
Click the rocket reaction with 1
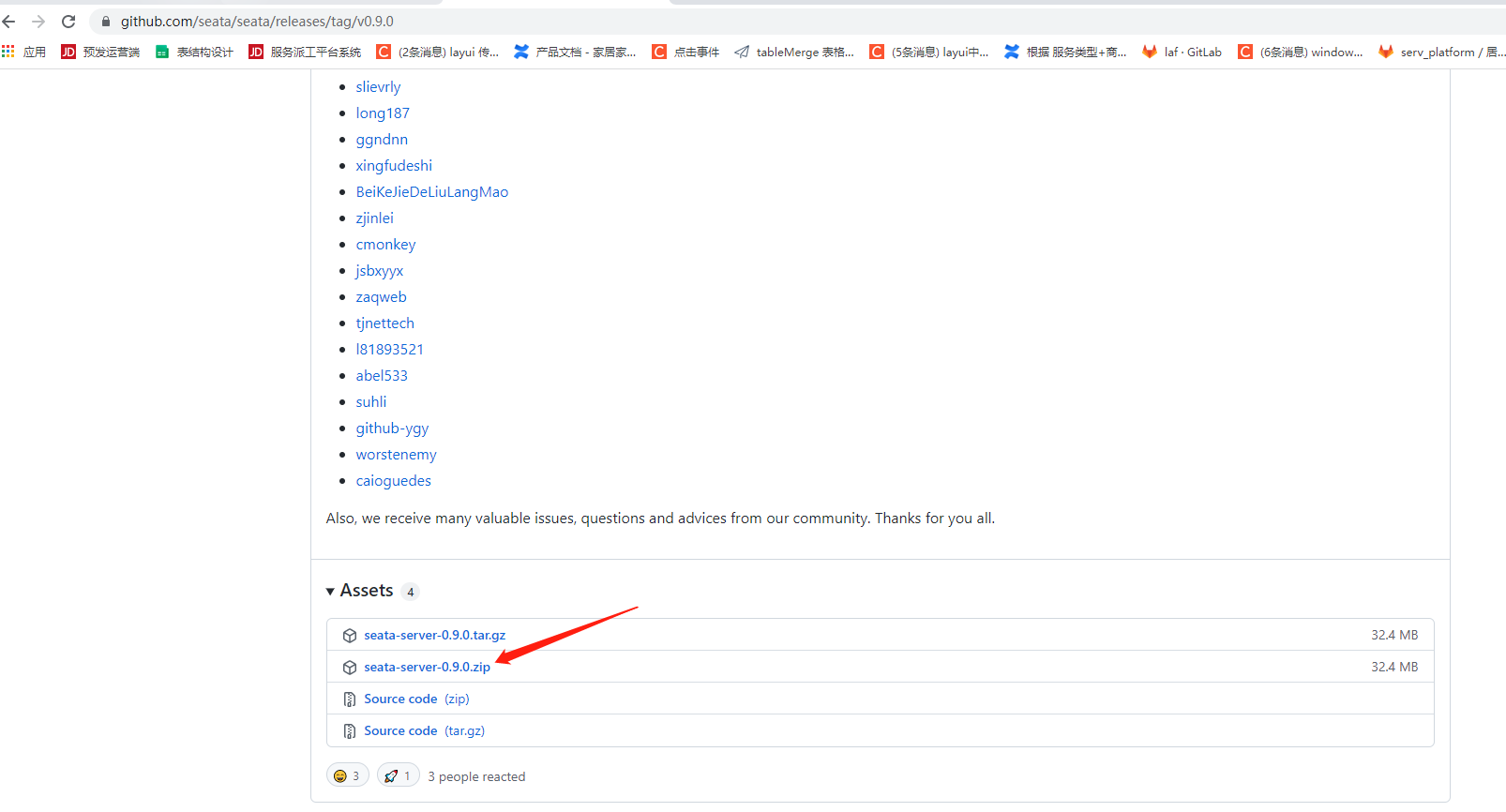click(398, 775)
